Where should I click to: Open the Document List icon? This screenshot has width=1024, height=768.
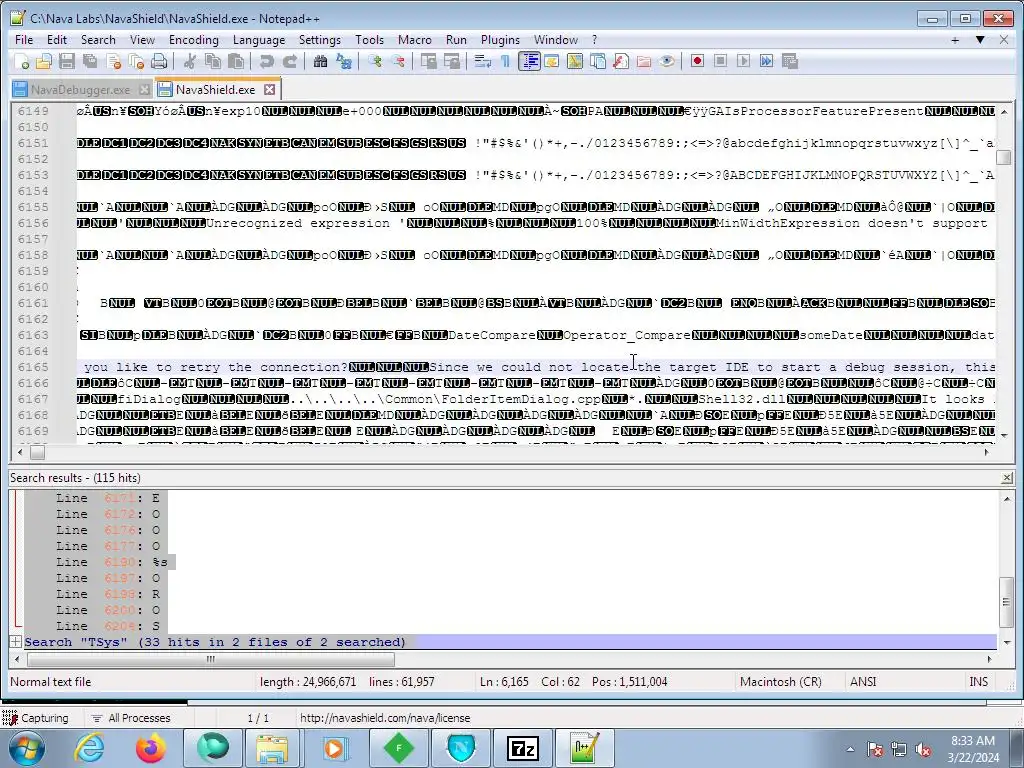[x=598, y=61]
